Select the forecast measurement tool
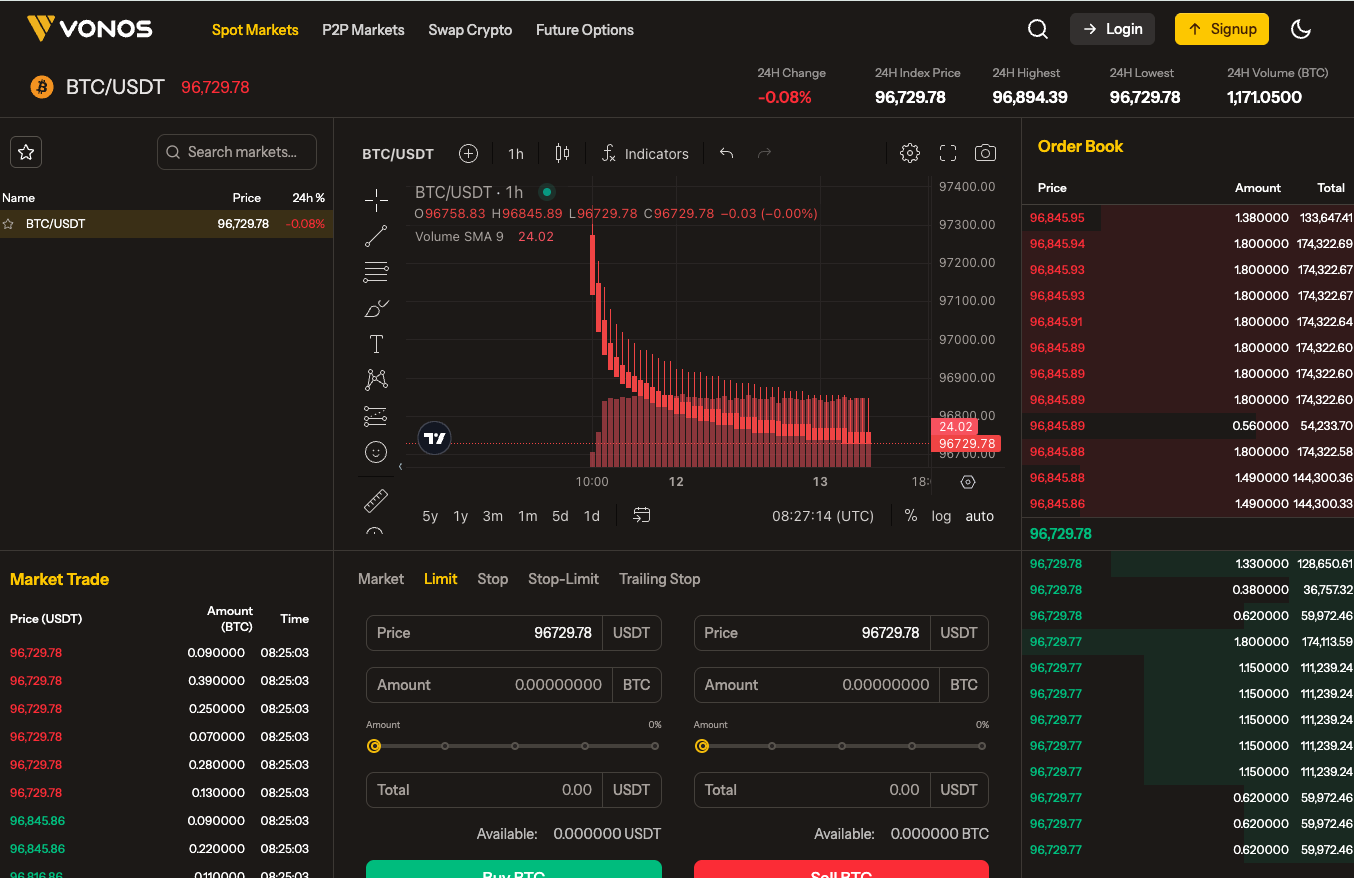The height and width of the screenshot is (878, 1354). coord(376,416)
